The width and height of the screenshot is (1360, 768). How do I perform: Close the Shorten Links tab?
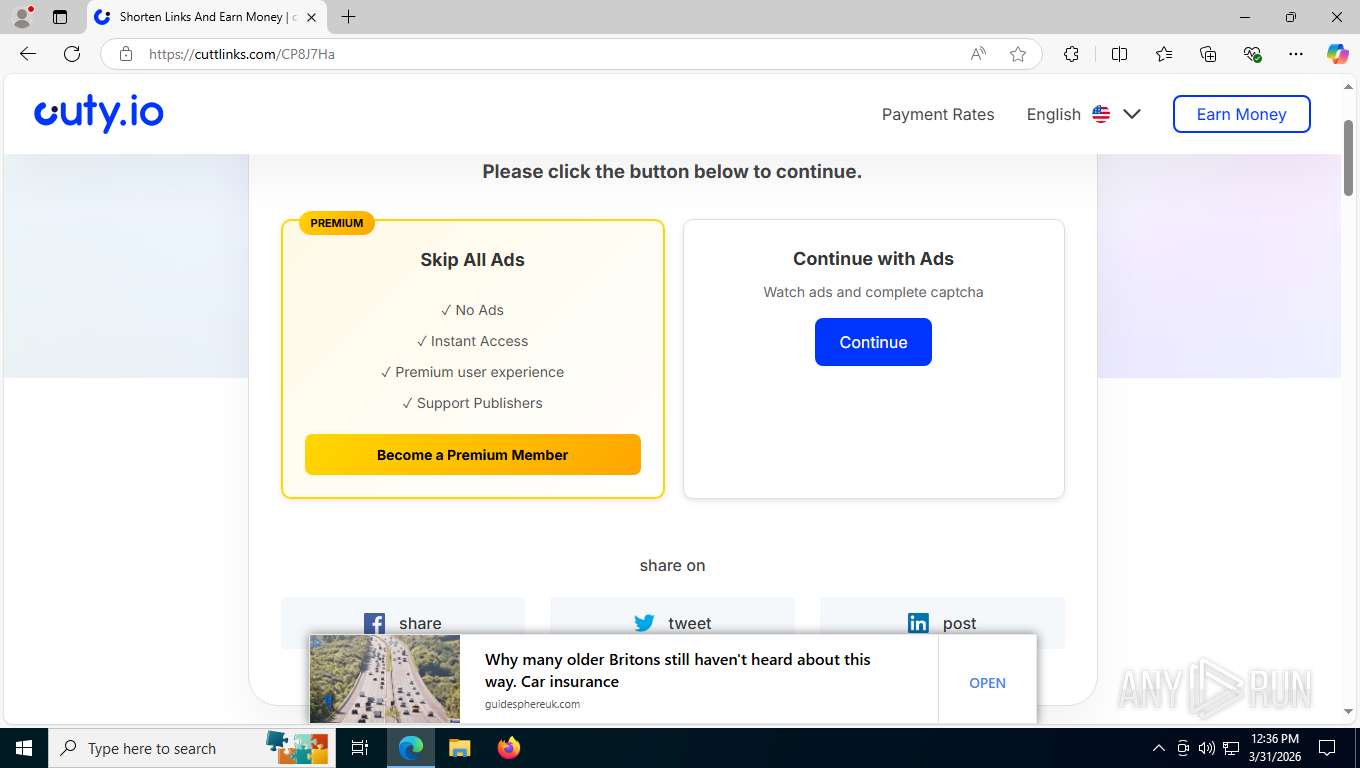click(311, 17)
